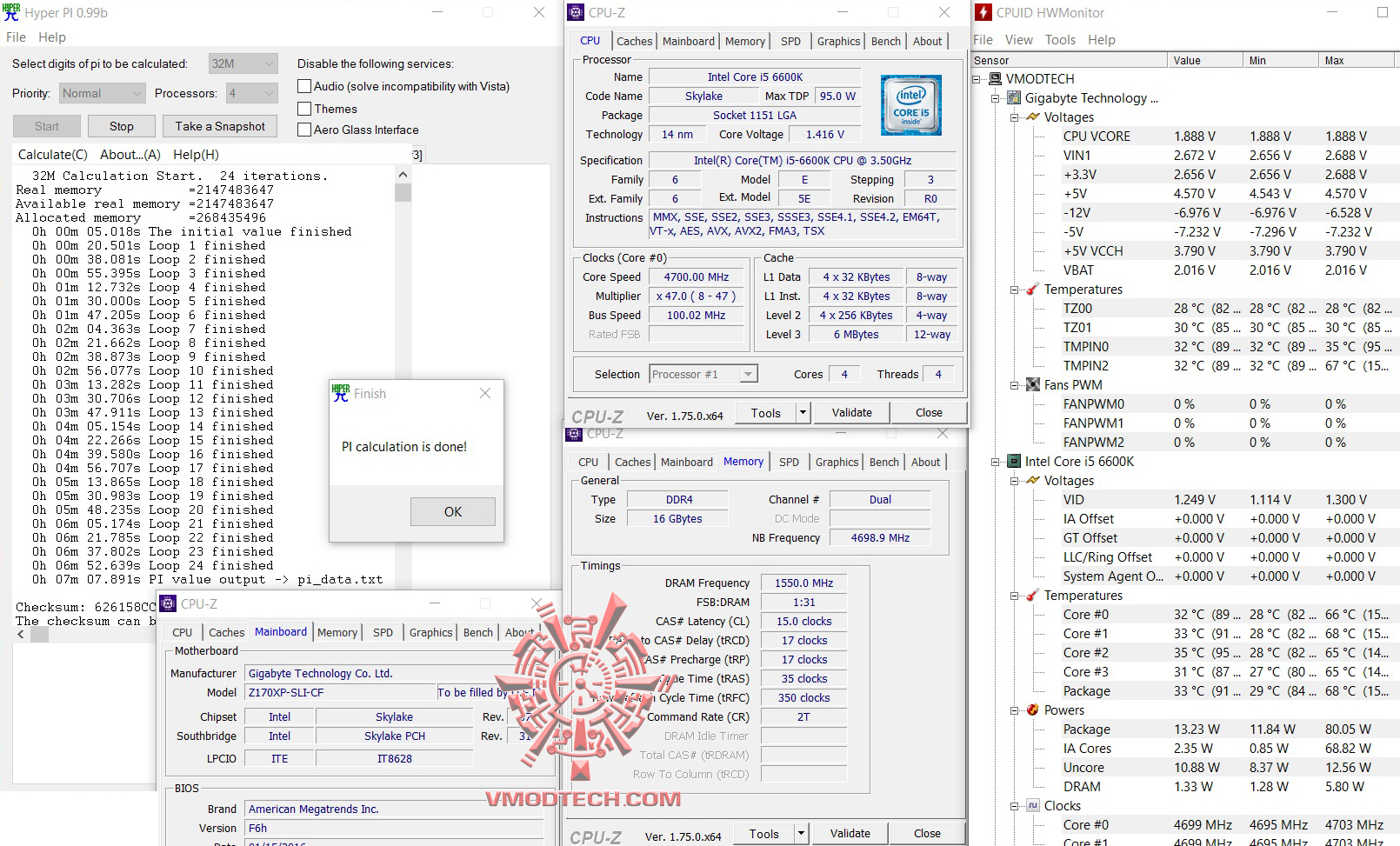
Task: Click the scroll-left arrow of the Hyper PI log
Action: click(21, 634)
